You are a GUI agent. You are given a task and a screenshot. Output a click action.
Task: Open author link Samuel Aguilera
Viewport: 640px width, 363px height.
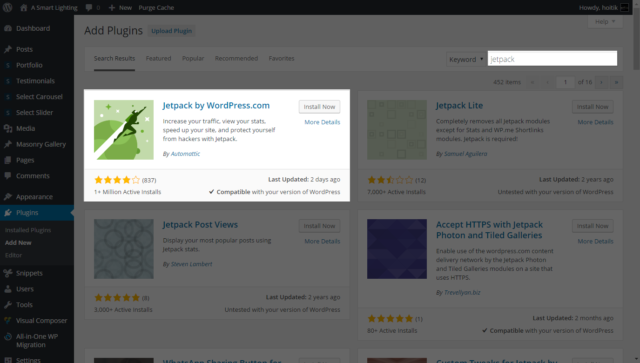[465, 154]
